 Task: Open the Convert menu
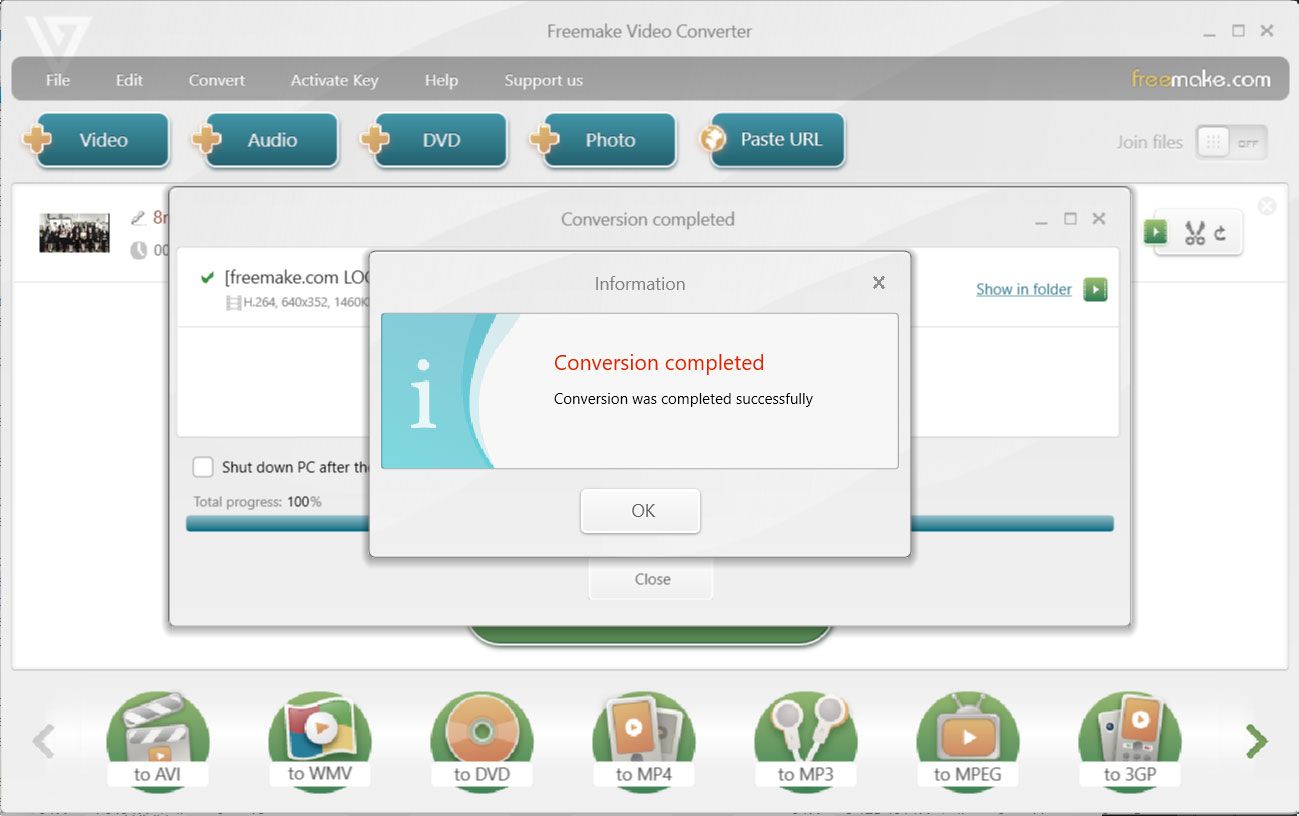pos(217,80)
